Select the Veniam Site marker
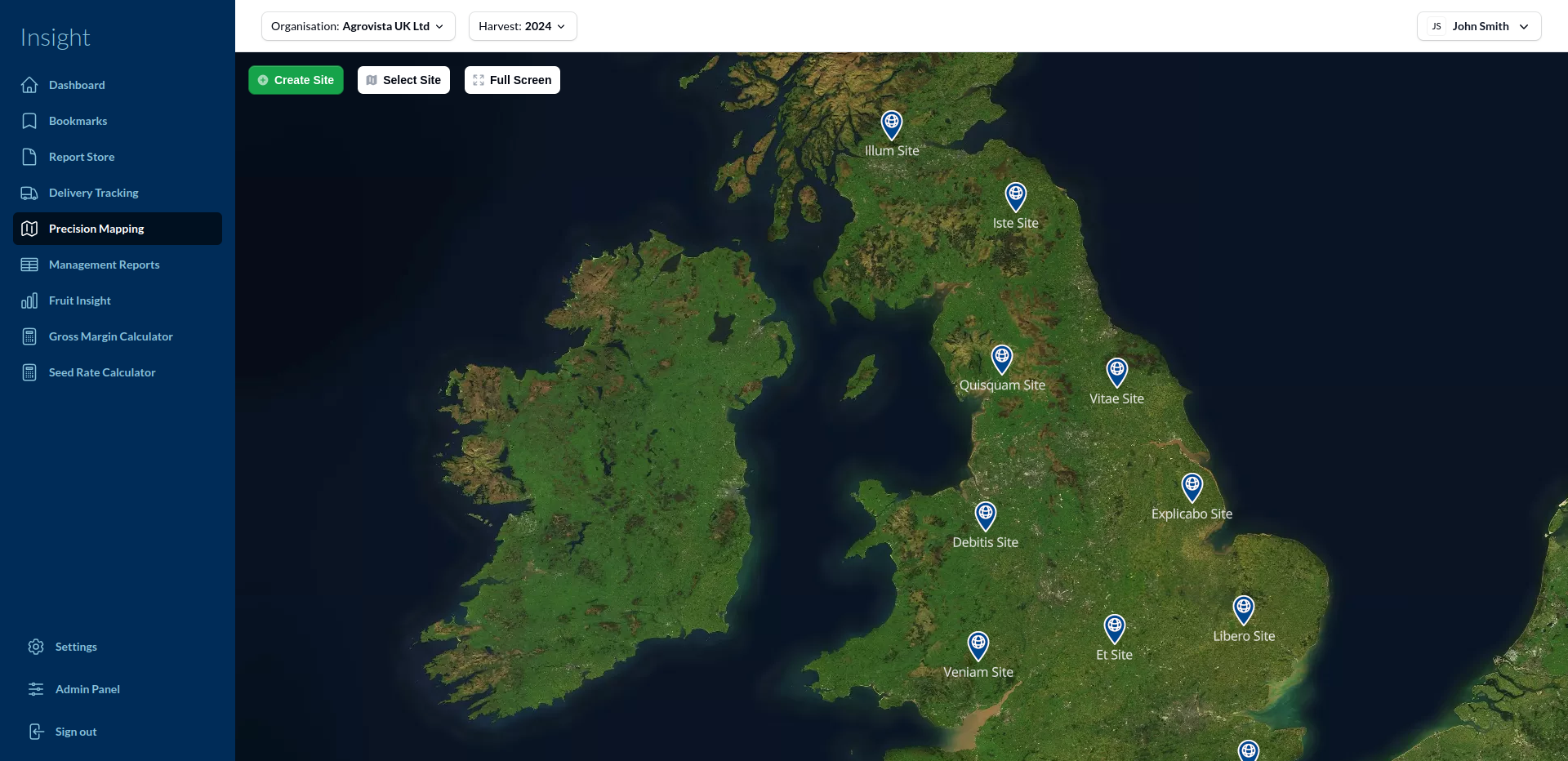This screenshot has height=761, width=1568. tap(978, 646)
